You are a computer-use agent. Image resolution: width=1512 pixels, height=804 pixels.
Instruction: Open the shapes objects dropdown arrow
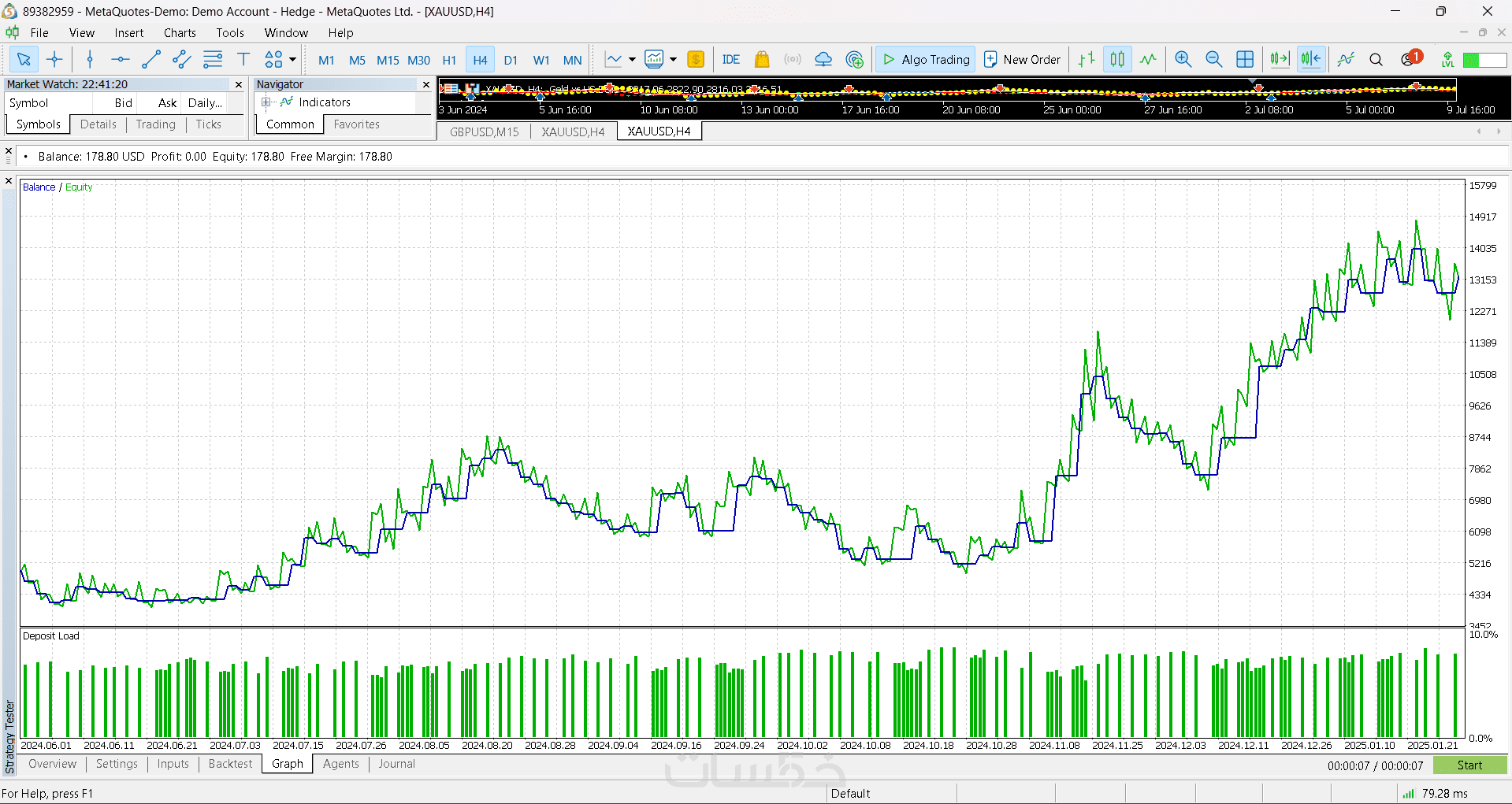click(293, 59)
